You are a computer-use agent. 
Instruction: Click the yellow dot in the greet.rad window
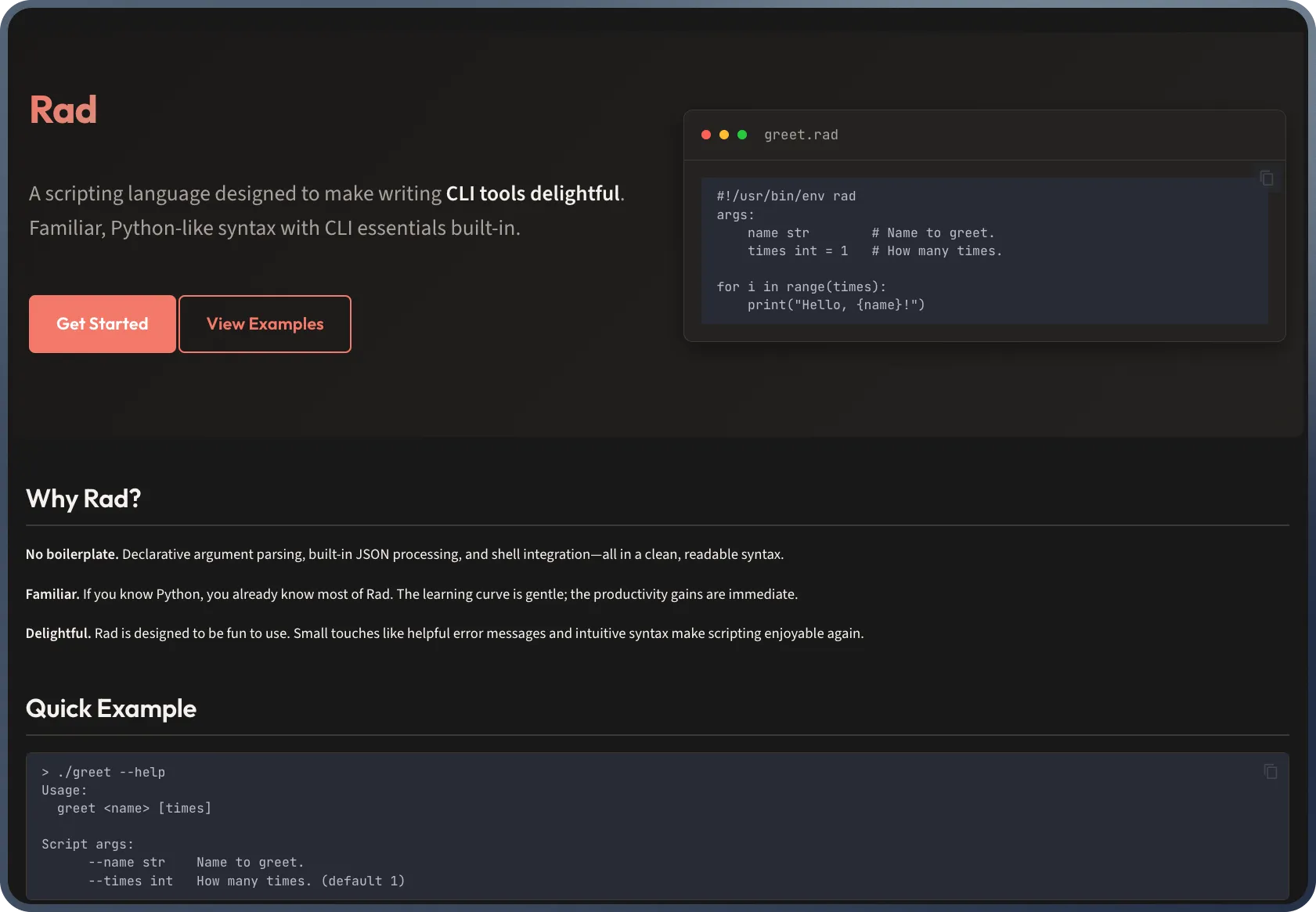(x=724, y=135)
